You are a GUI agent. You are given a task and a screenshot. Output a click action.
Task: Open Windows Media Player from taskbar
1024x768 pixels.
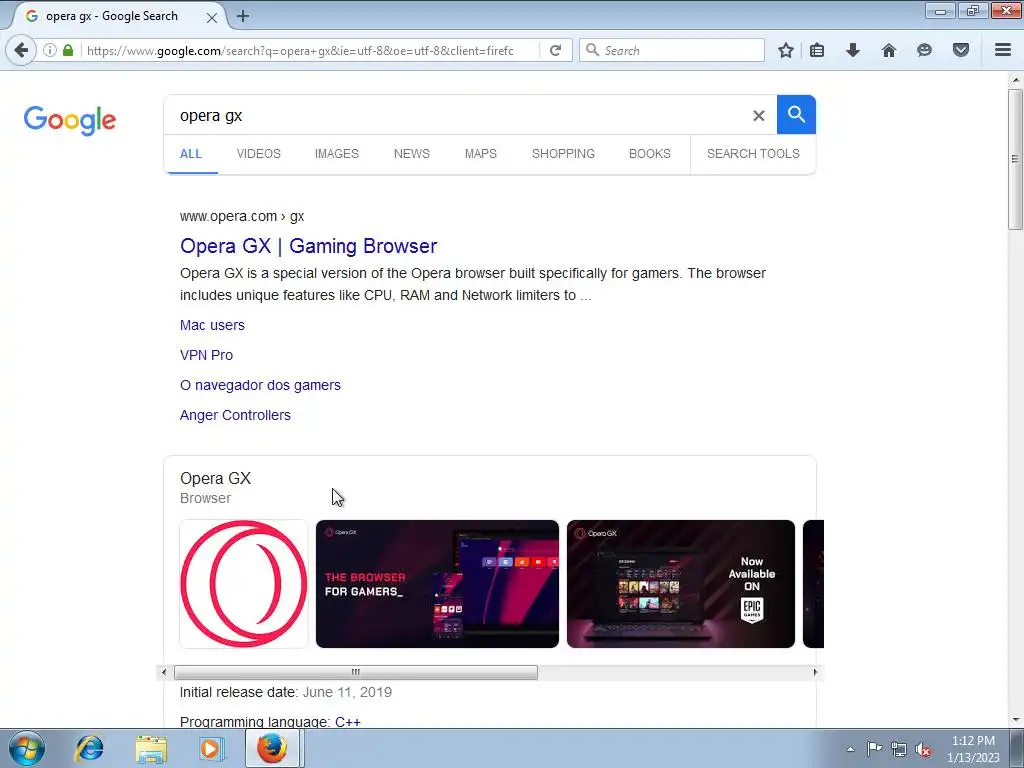(x=211, y=748)
